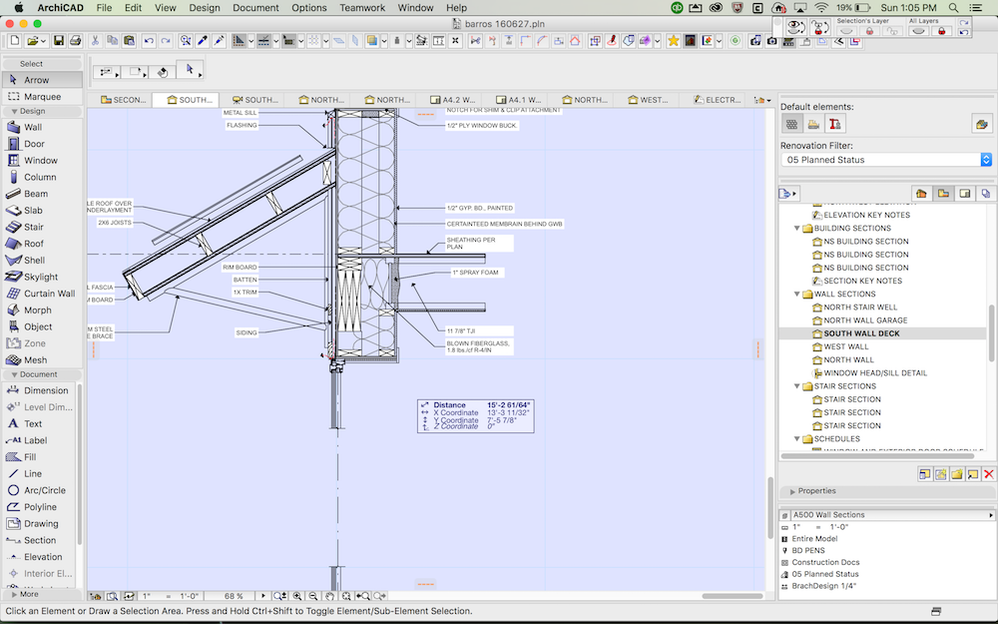The height and width of the screenshot is (624, 998).
Task: Click the More button in toolbox
Action: 28,594
